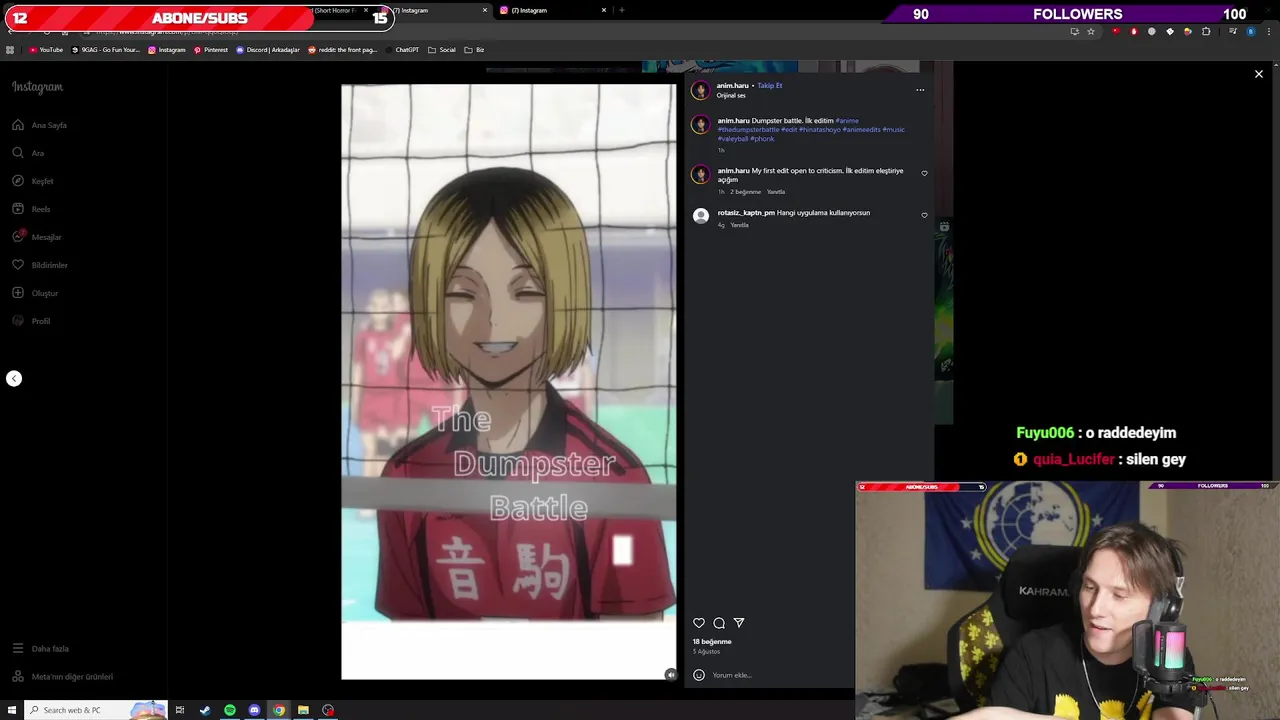Open ChatGPT bookmark
The image size is (1280, 720).
click(x=402, y=50)
